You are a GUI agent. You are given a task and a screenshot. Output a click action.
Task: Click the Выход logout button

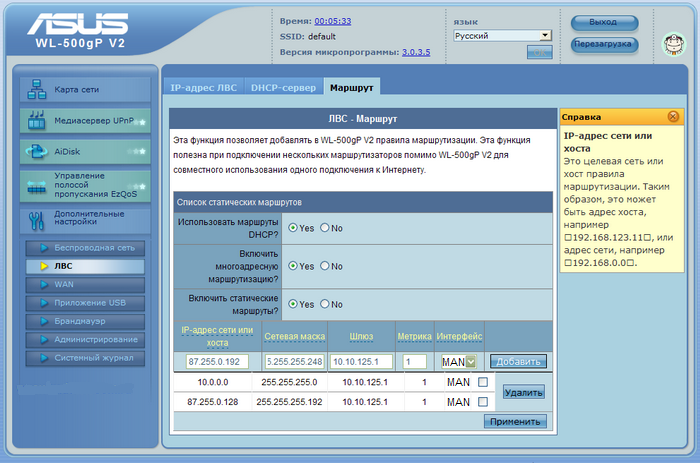pyautogui.click(x=604, y=22)
